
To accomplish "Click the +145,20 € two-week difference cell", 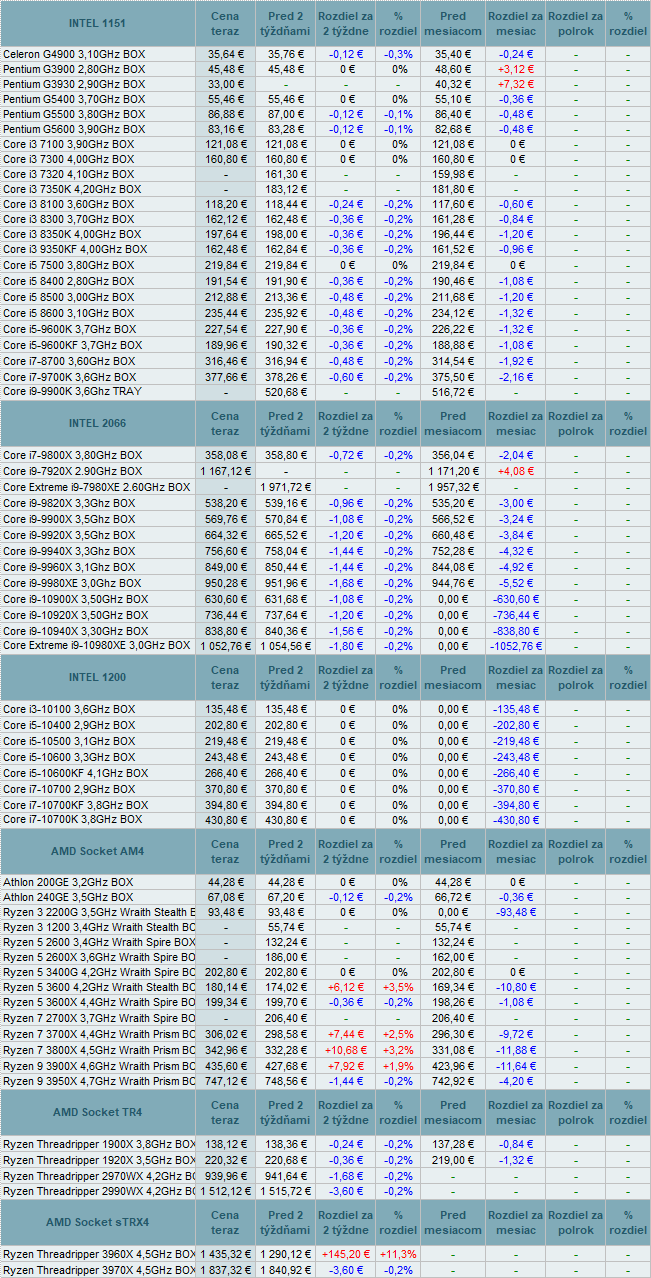I will coord(347,1254).
